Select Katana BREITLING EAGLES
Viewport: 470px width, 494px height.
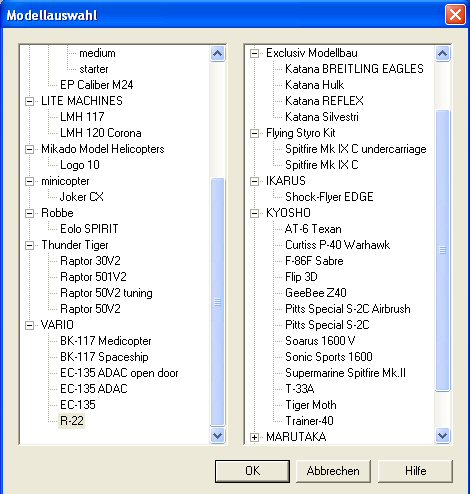point(354,69)
